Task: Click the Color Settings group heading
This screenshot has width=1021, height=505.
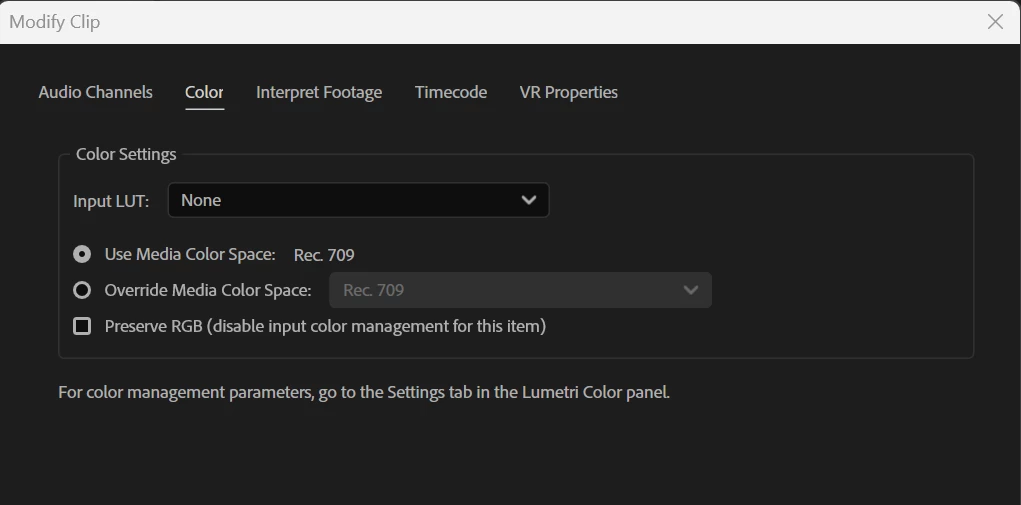Action: tap(126, 154)
